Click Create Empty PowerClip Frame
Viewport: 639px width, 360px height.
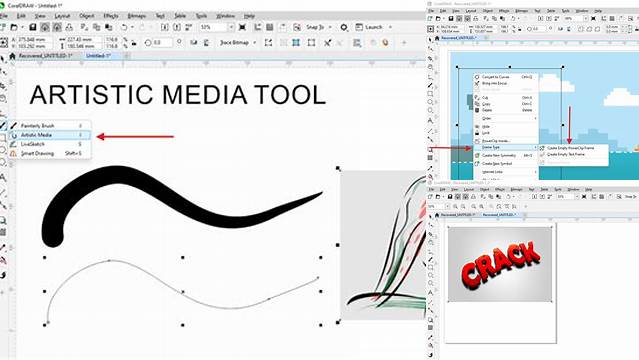[x=570, y=148]
